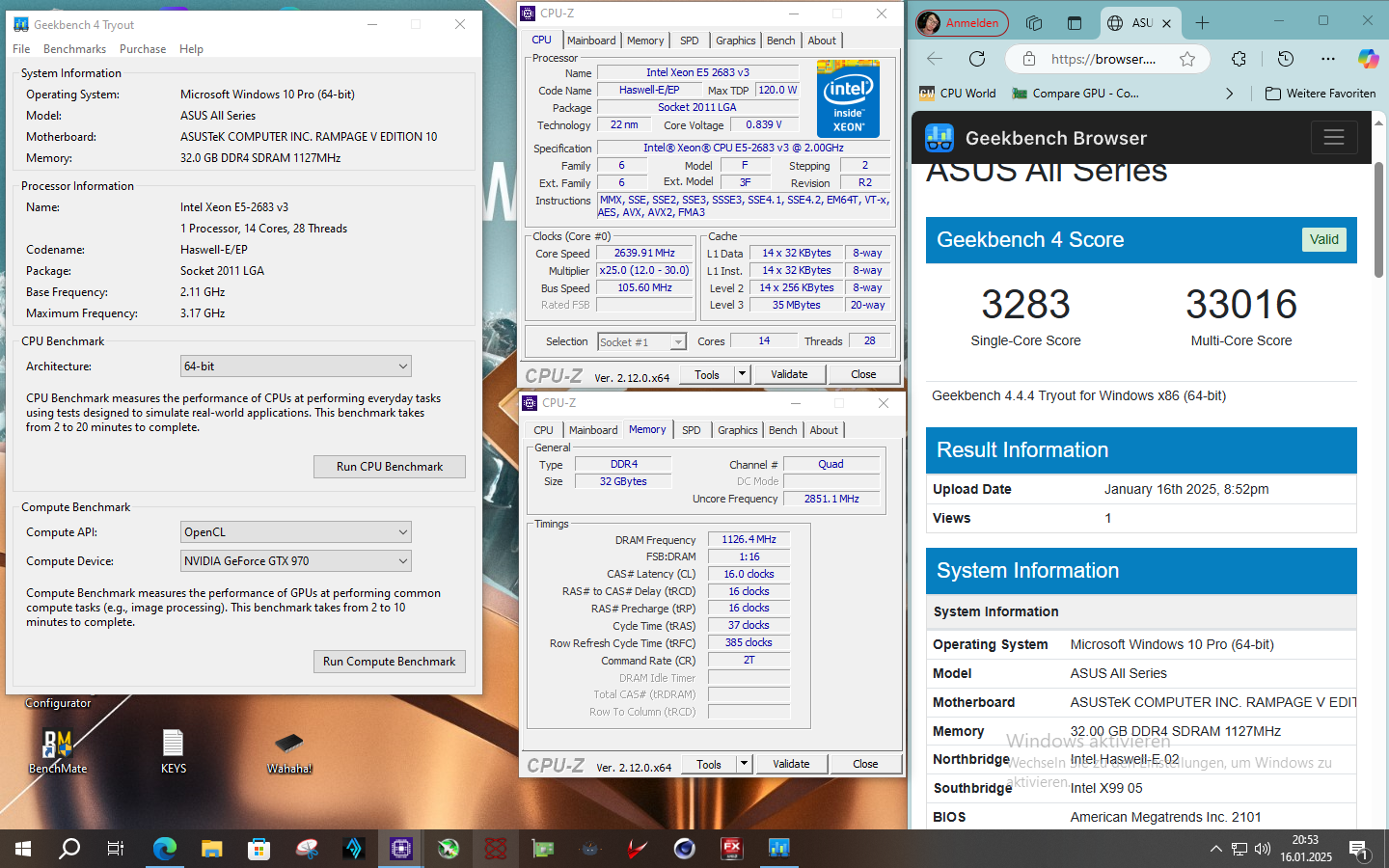Open the Windows Start menu
The image size is (1389, 868).
pyautogui.click(x=23, y=849)
